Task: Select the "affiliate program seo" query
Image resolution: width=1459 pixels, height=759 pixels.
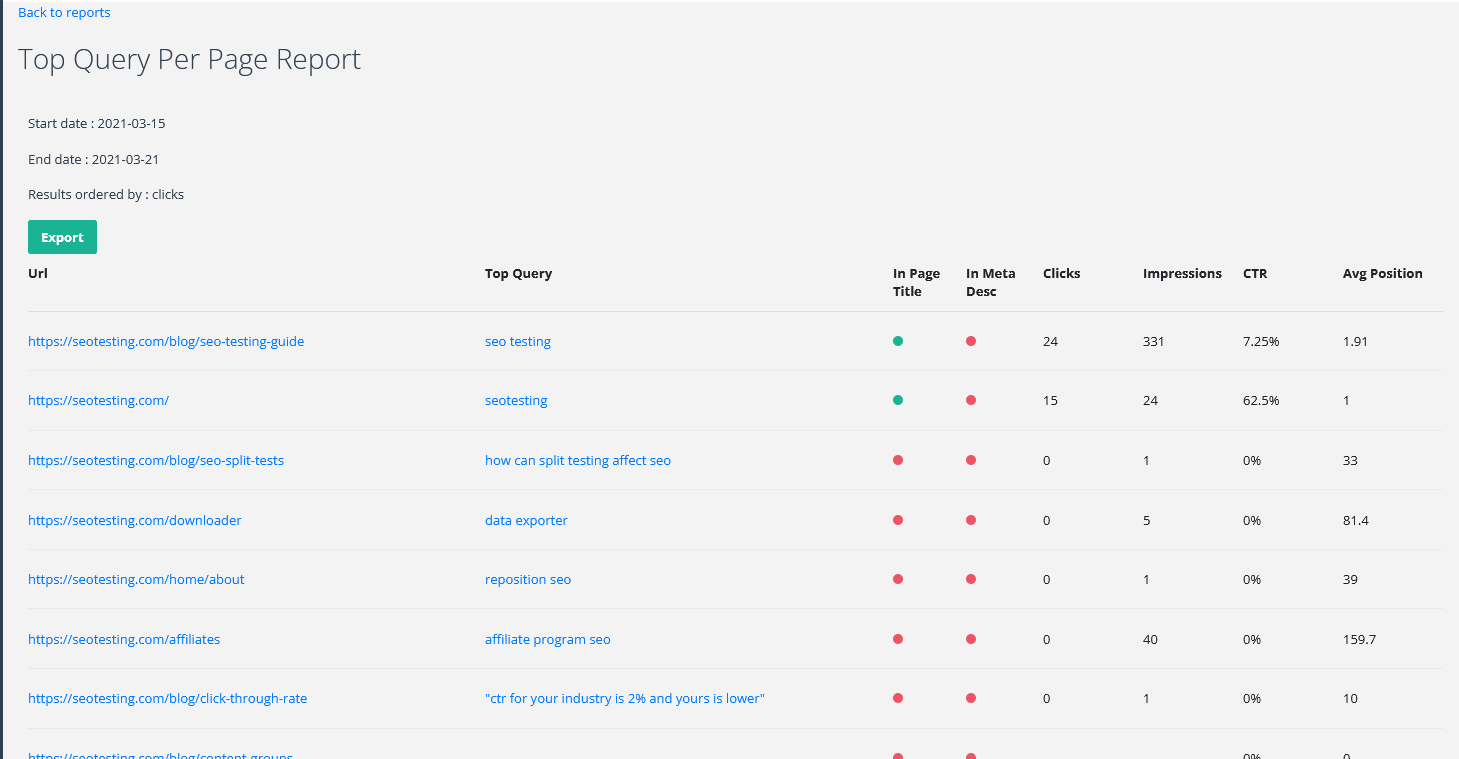Action: pos(548,639)
